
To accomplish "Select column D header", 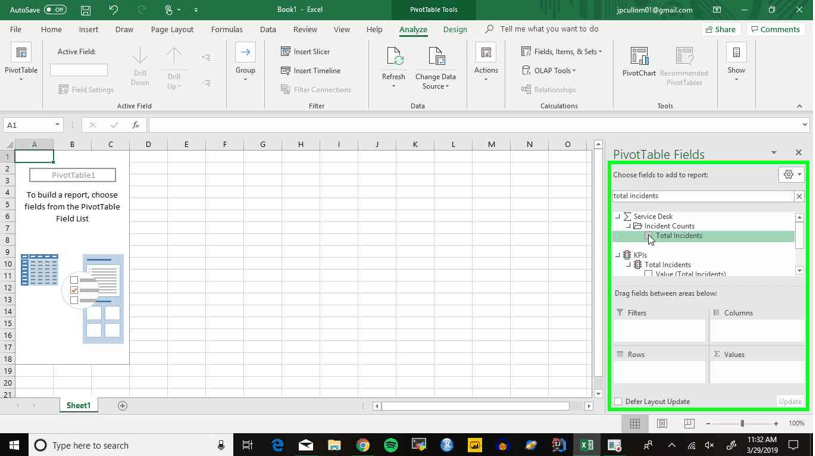I will click(148, 145).
